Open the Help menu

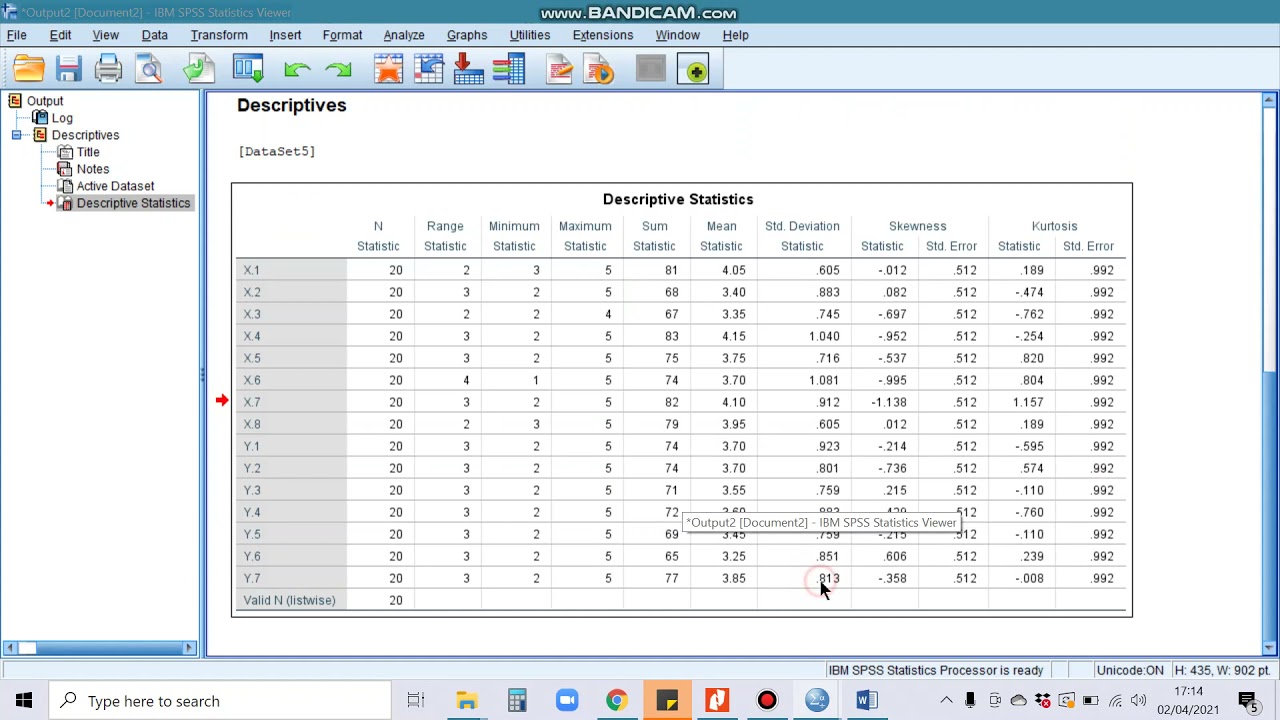pos(735,35)
